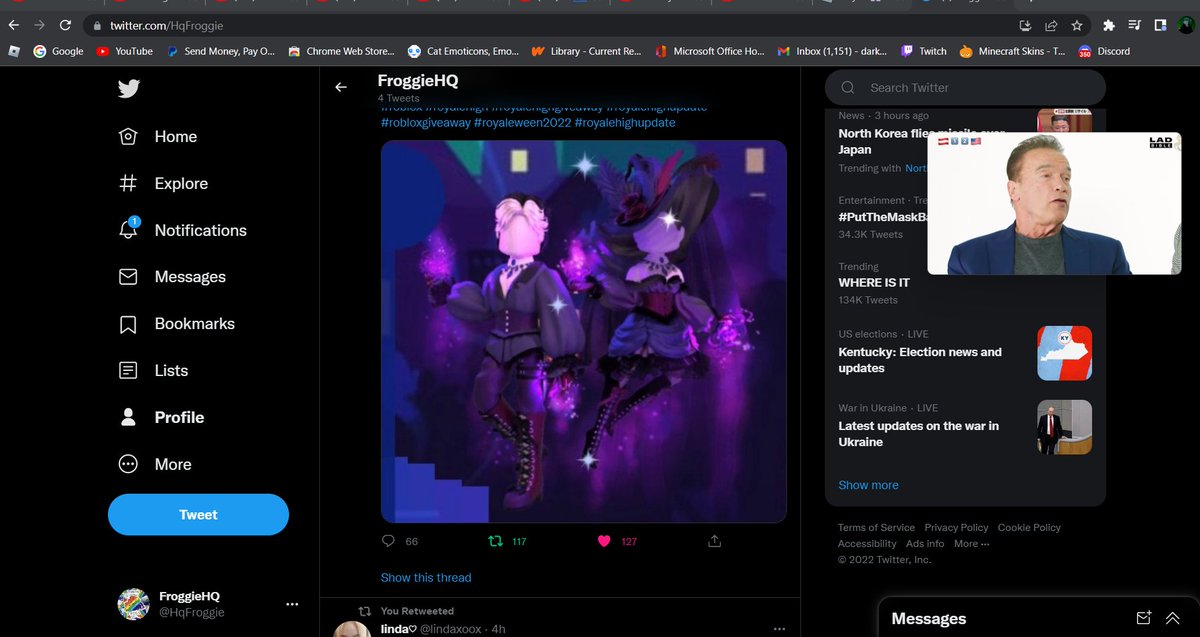Open the Discord bookmark

(x=1104, y=51)
